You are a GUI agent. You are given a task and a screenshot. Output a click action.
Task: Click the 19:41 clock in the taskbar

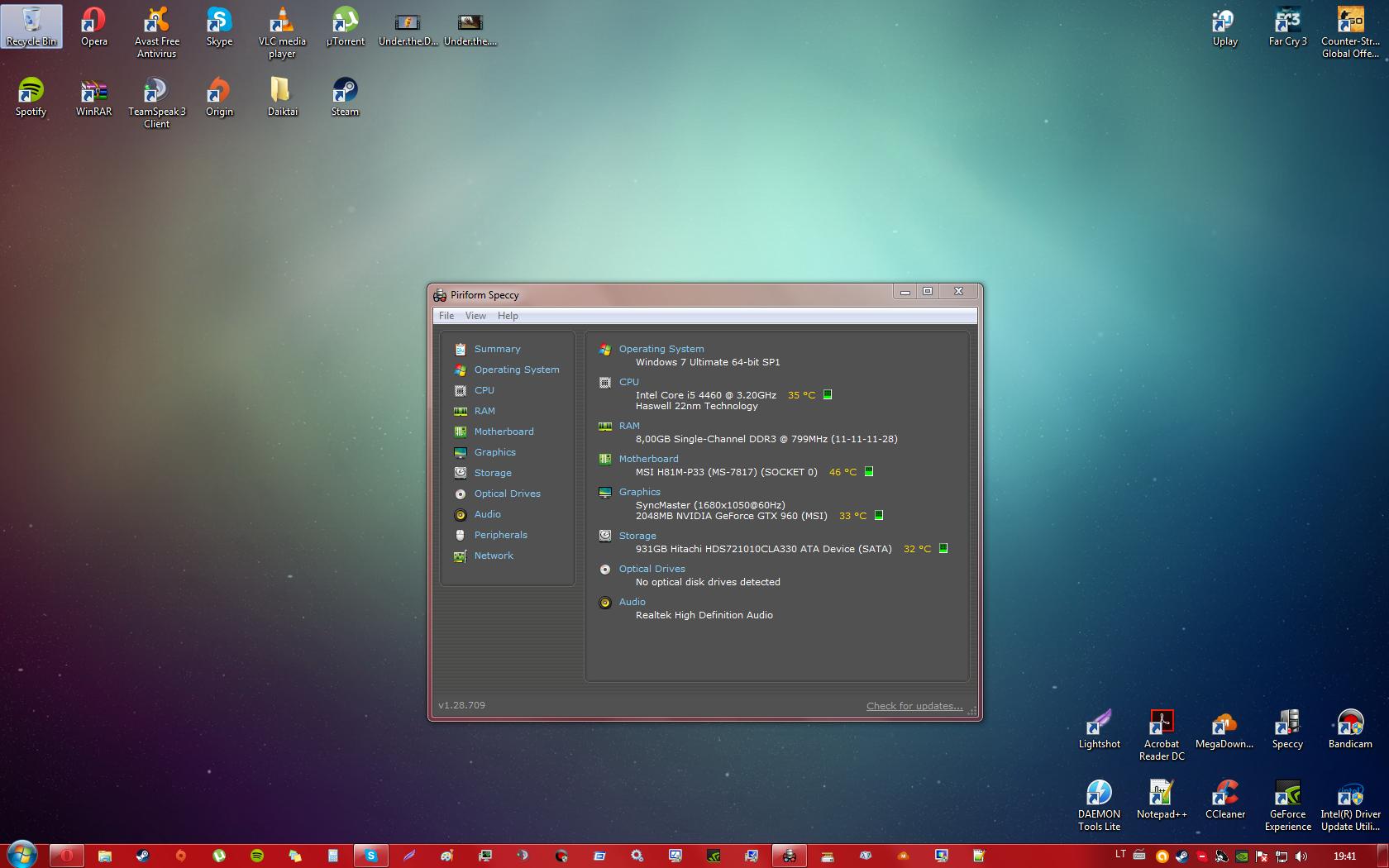pyautogui.click(x=1344, y=856)
